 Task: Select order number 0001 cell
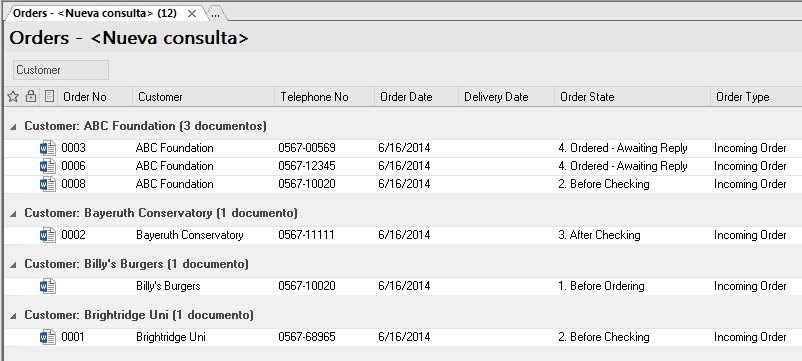coord(73,337)
